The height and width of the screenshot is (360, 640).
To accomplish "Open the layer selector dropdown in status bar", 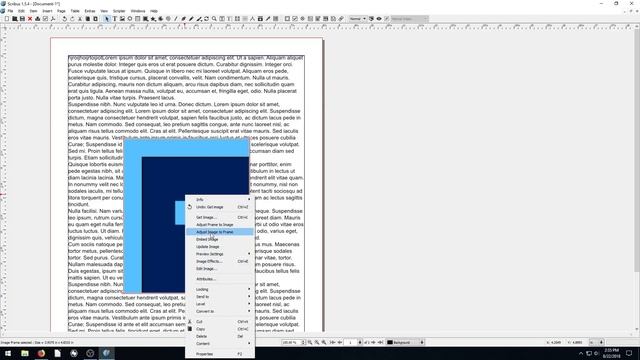I will pyautogui.click(x=405, y=342).
